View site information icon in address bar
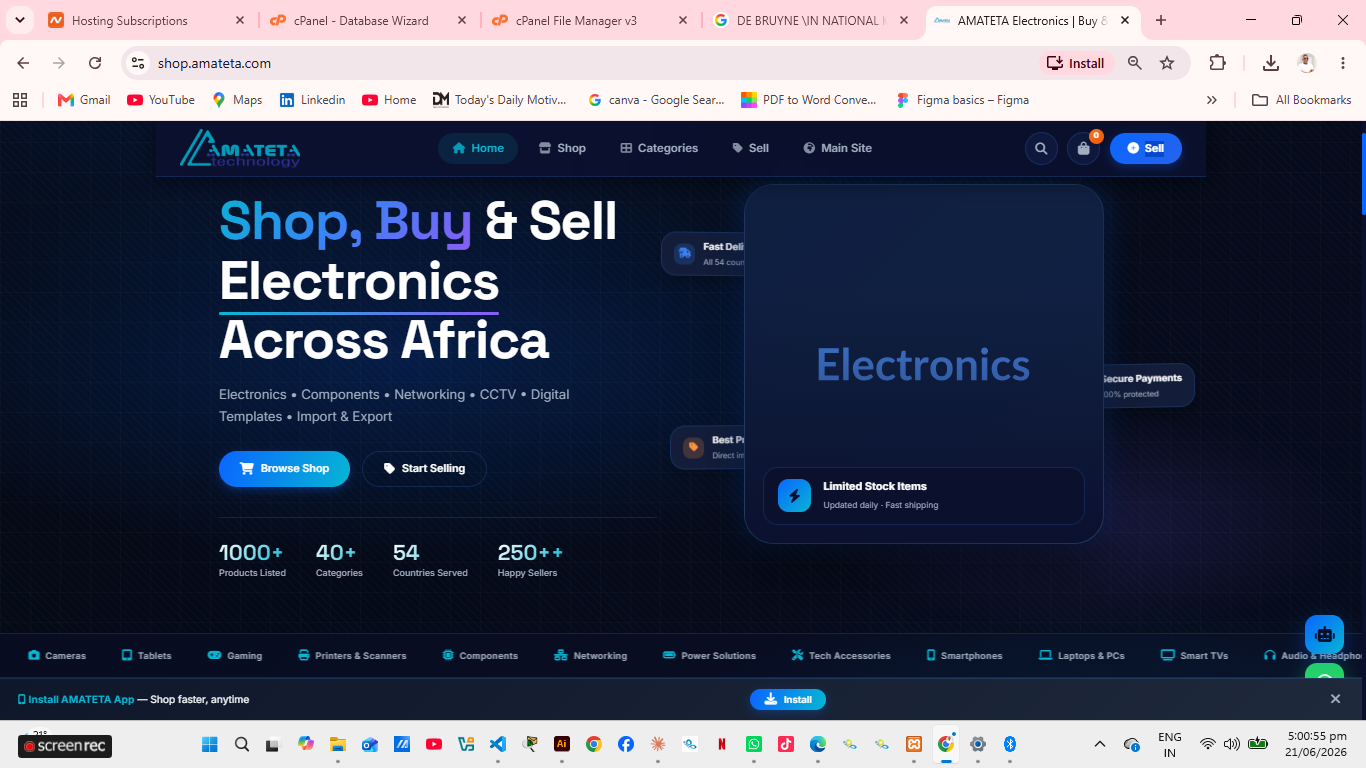 click(x=138, y=63)
